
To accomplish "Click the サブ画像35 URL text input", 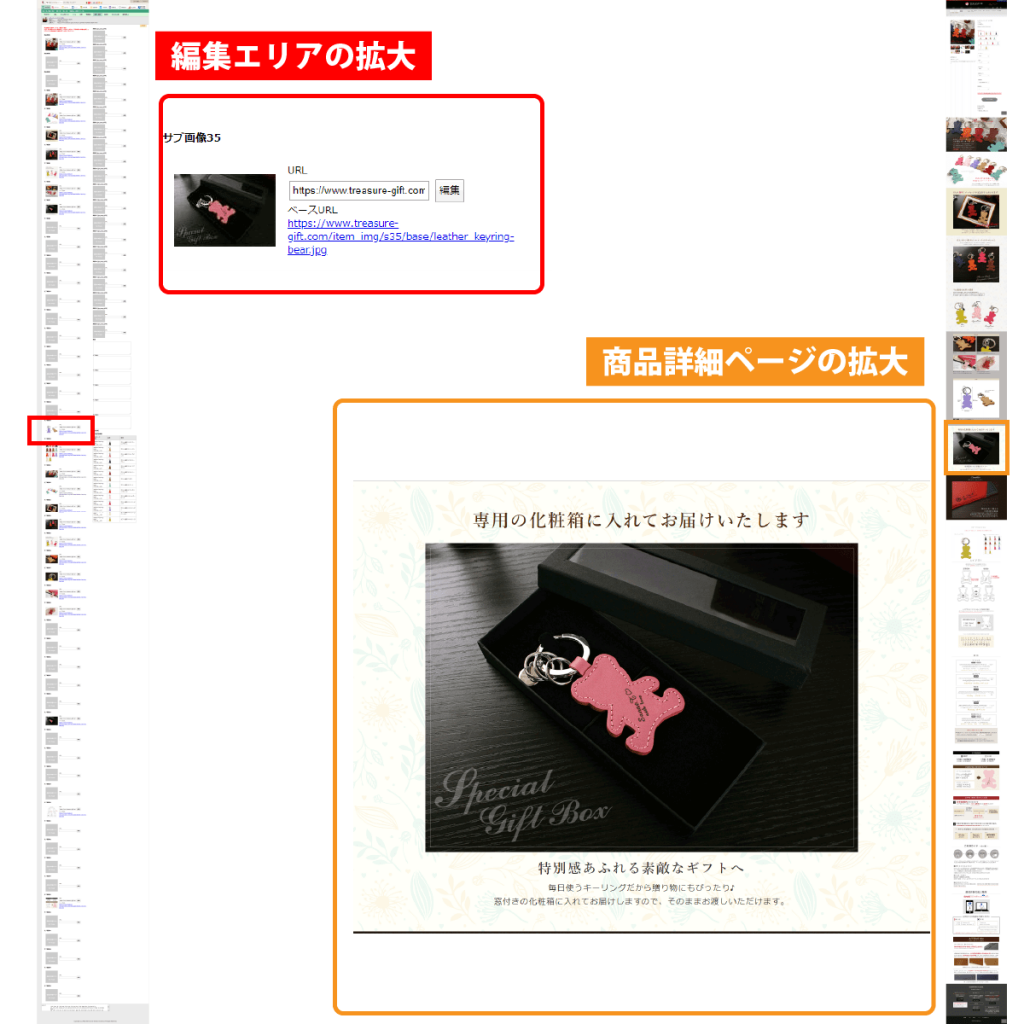I will click(x=359, y=190).
